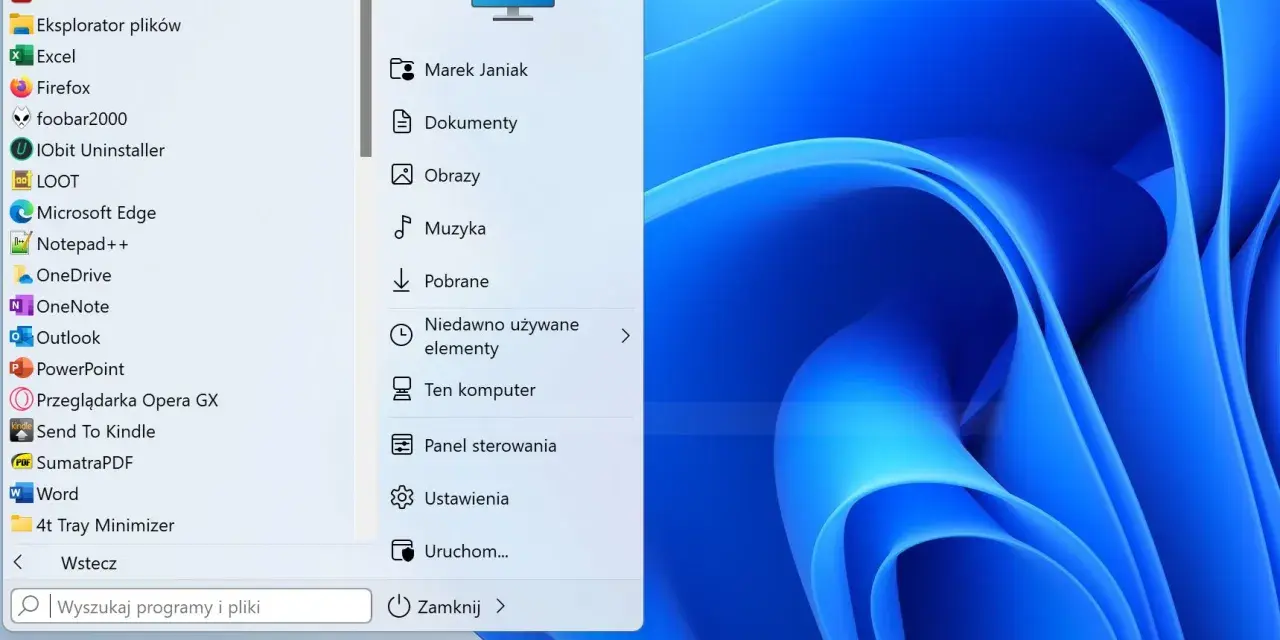
Task: Click the Obrazy label
Action: coord(452,175)
